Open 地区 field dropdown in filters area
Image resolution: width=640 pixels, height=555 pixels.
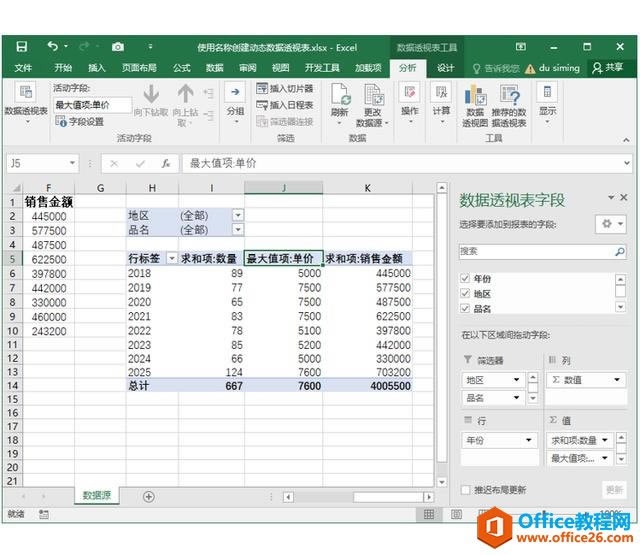click(x=516, y=380)
